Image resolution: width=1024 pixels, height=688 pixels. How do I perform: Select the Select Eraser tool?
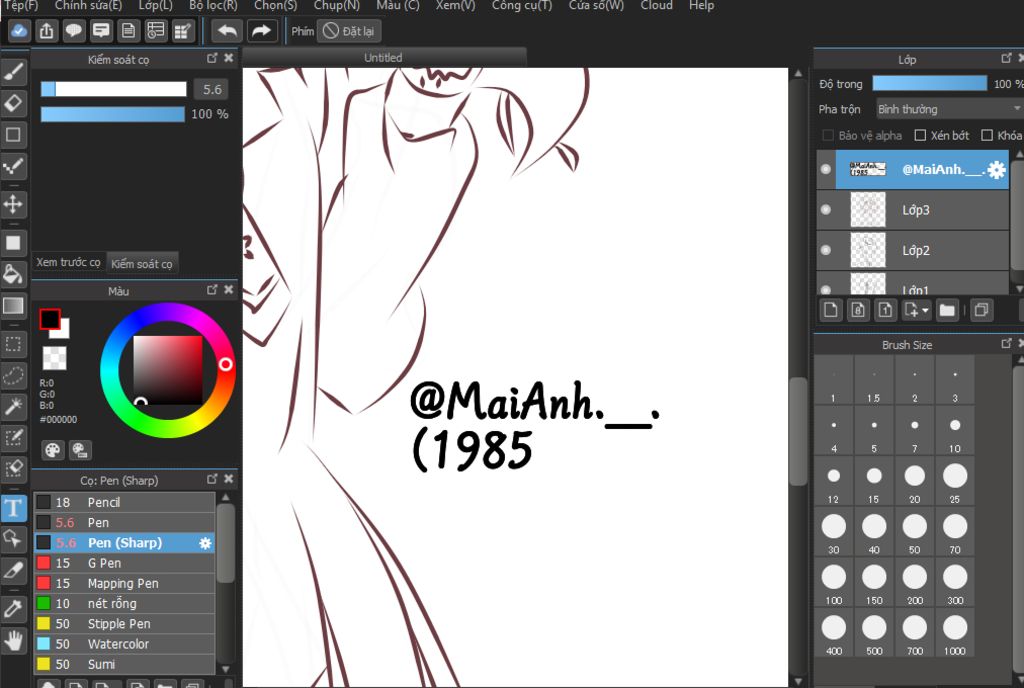(14, 469)
